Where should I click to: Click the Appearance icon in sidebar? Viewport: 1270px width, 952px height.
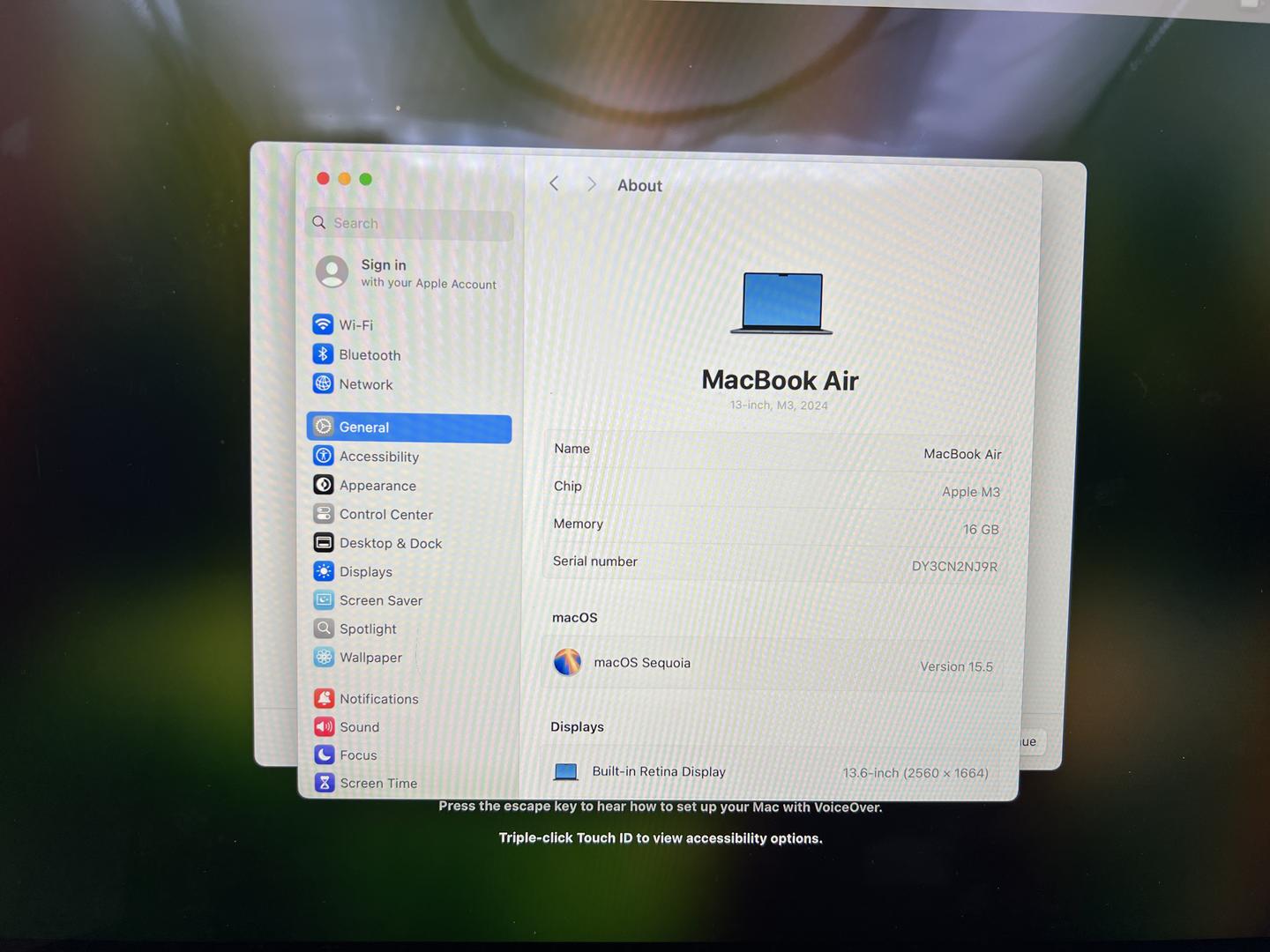(324, 485)
